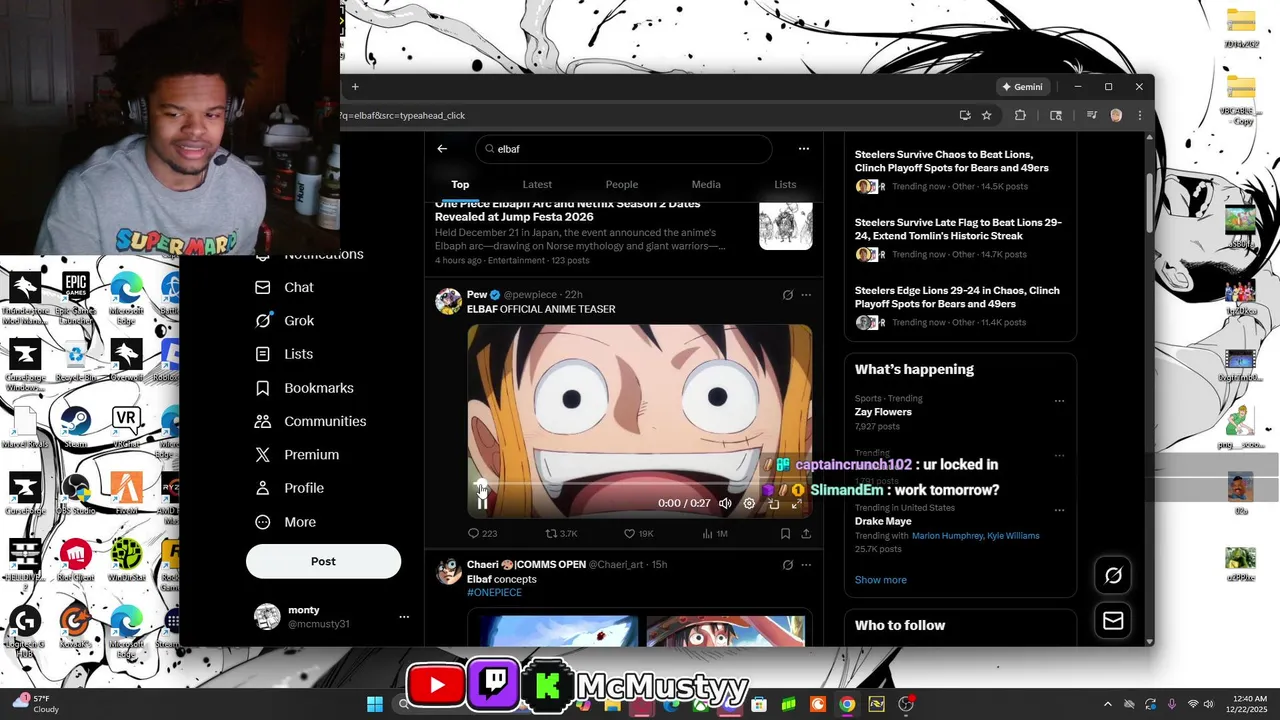Click the video progress bar
Screen dimensions: 1280x720
point(640,484)
